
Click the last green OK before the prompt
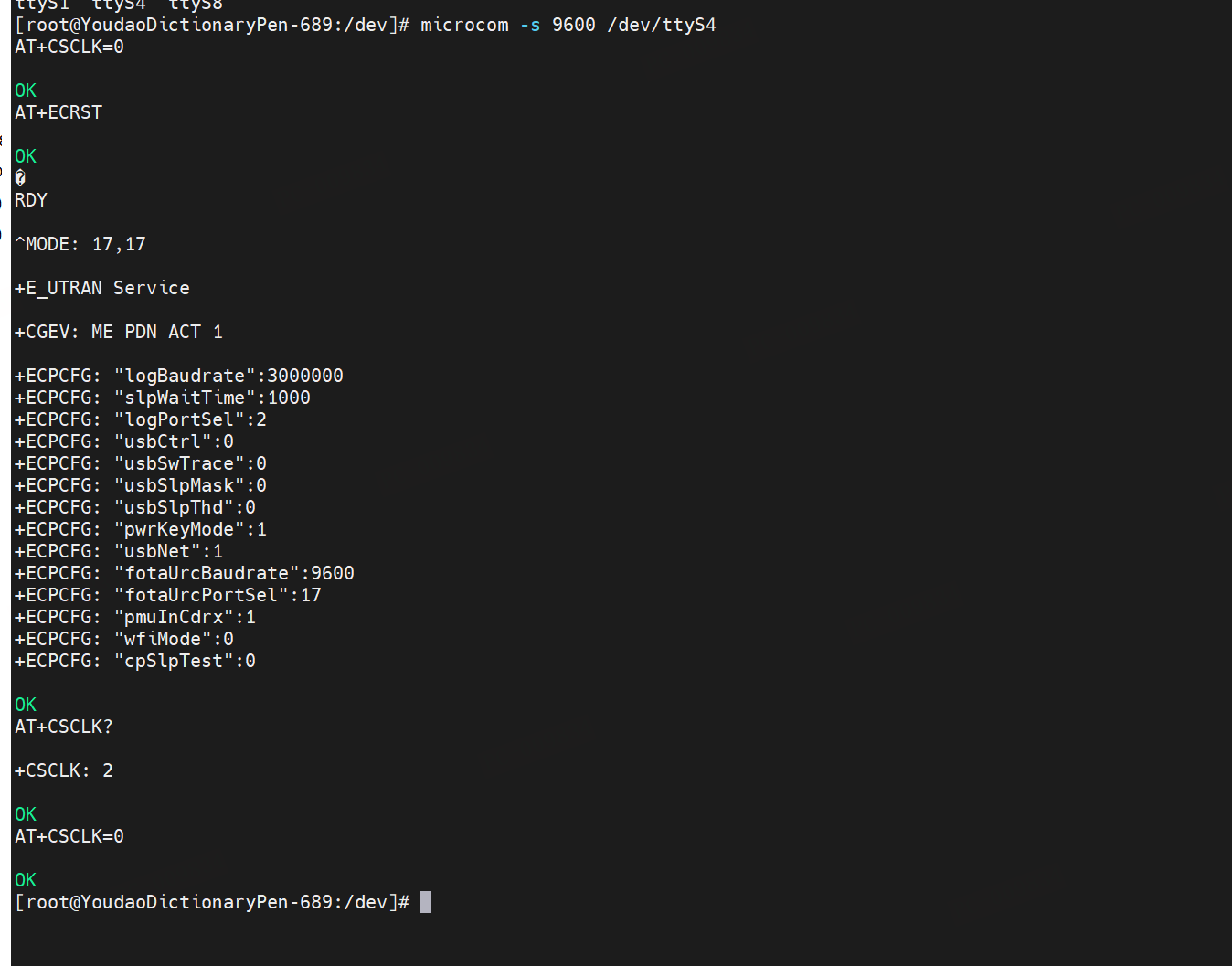pyautogui.click(x=26, y=880)
